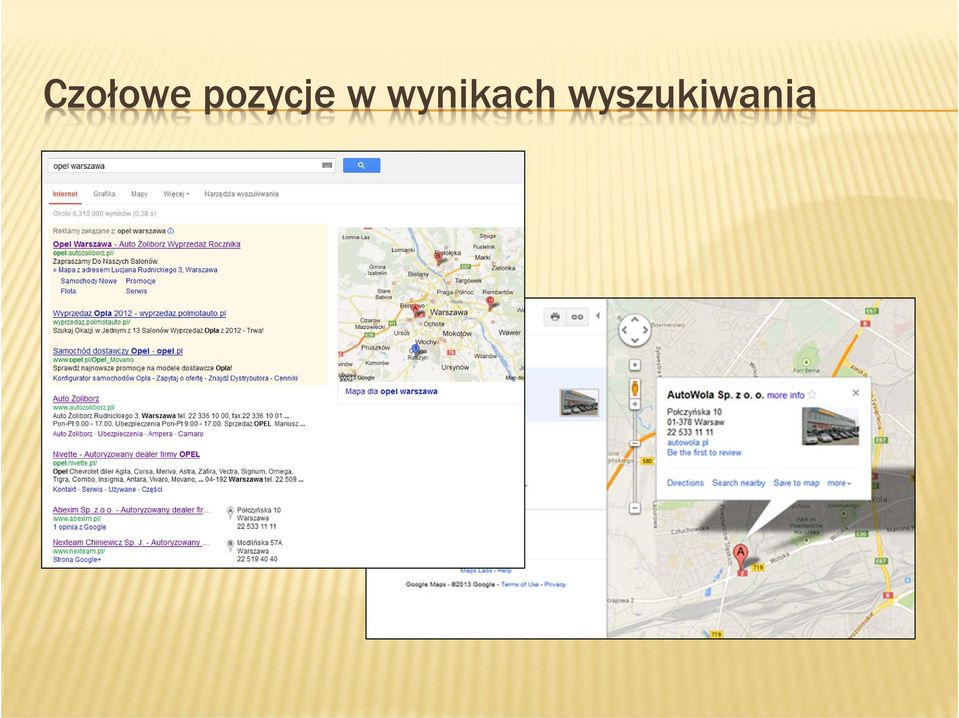Open the building photo in Maps side panel
This screenshot has width=959, height=718.
coord(579,402)
